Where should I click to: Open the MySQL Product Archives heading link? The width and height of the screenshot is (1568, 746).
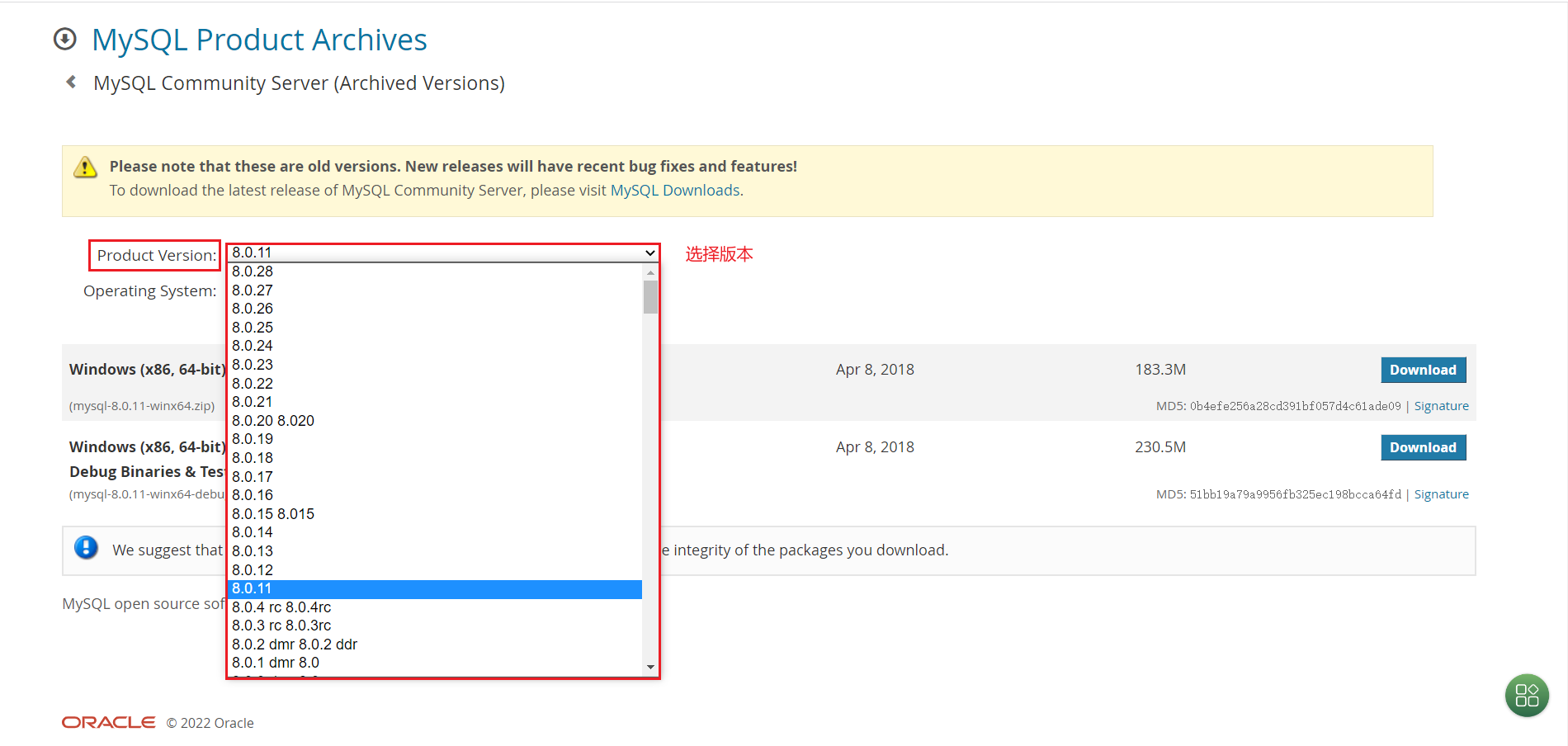tap(259, 40)
